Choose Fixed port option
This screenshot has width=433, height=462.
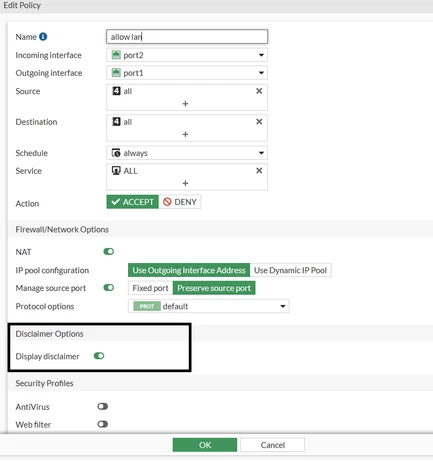(x=150, y=288)
